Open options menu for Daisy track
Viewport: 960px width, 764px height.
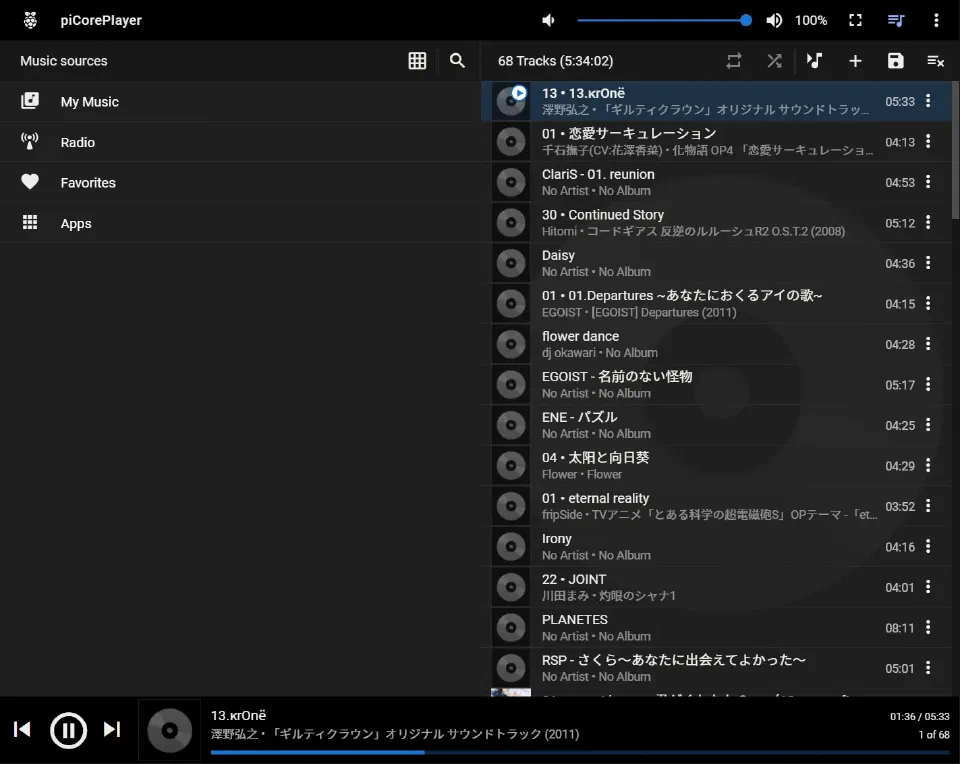928,263
